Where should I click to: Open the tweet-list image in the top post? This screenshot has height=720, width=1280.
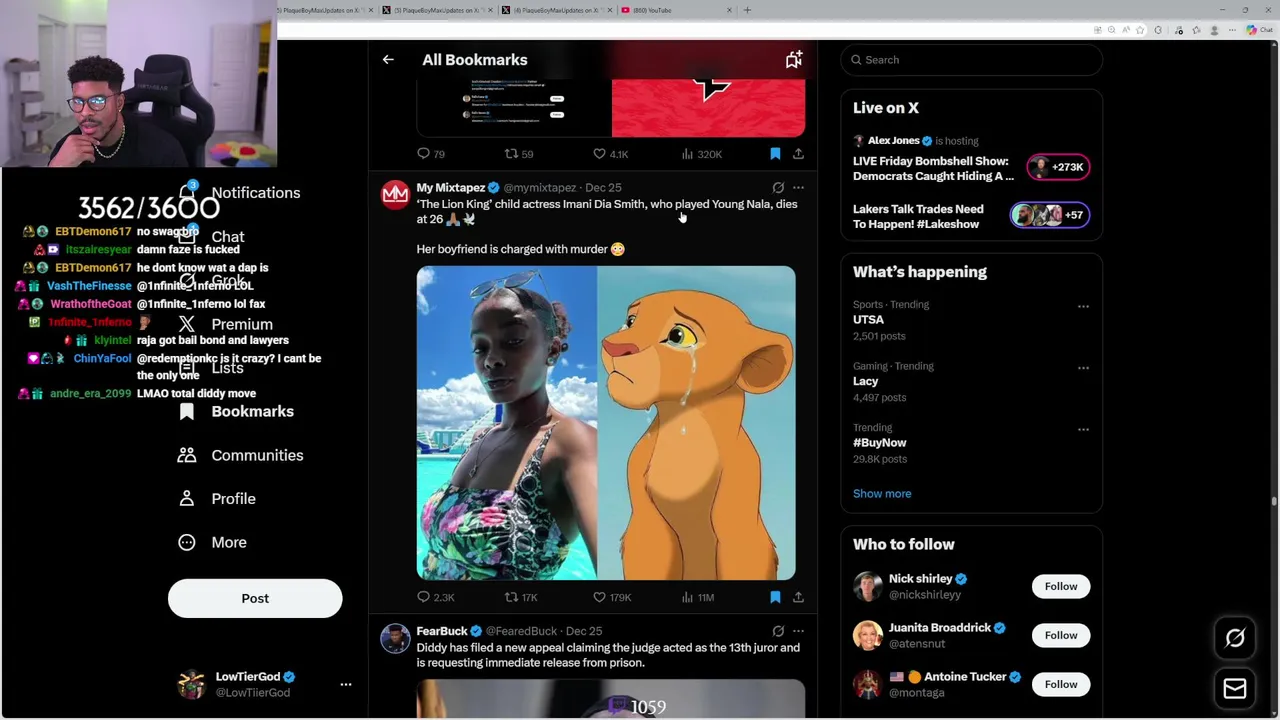click(513, 108)
